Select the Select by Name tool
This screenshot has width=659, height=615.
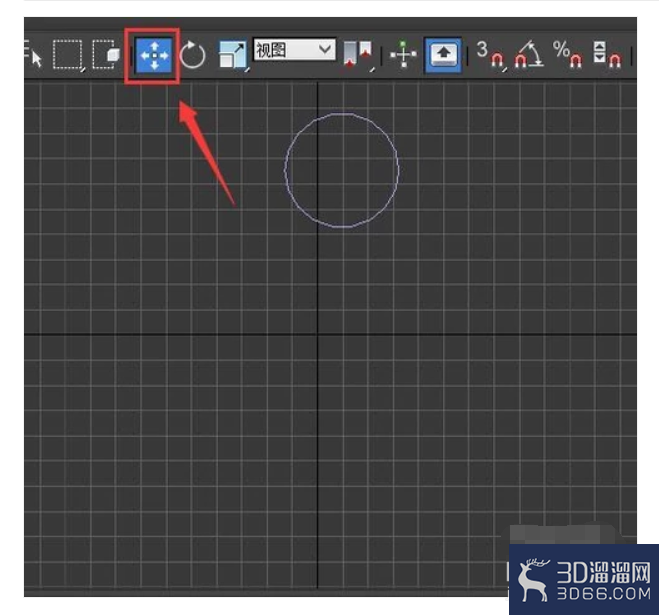[x=33, y=55]
